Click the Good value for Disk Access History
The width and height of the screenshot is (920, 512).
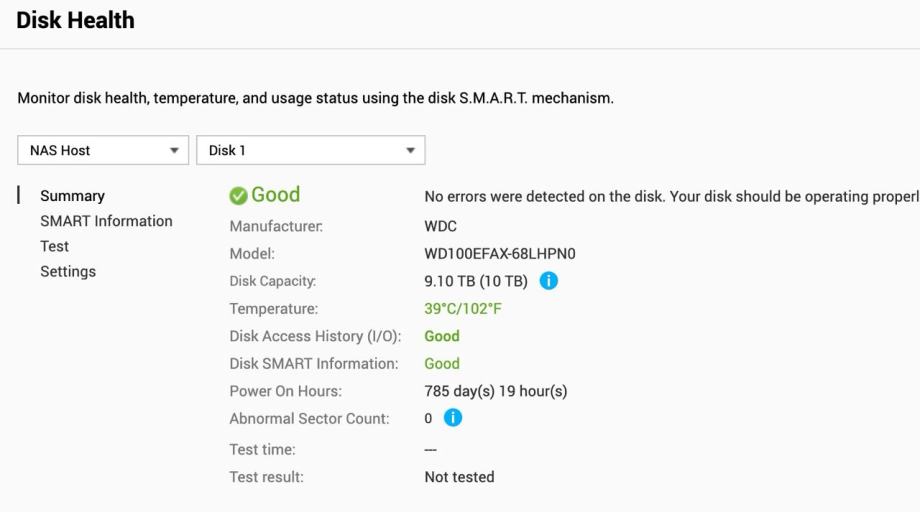pyautogui.click(x=442, y=336)
